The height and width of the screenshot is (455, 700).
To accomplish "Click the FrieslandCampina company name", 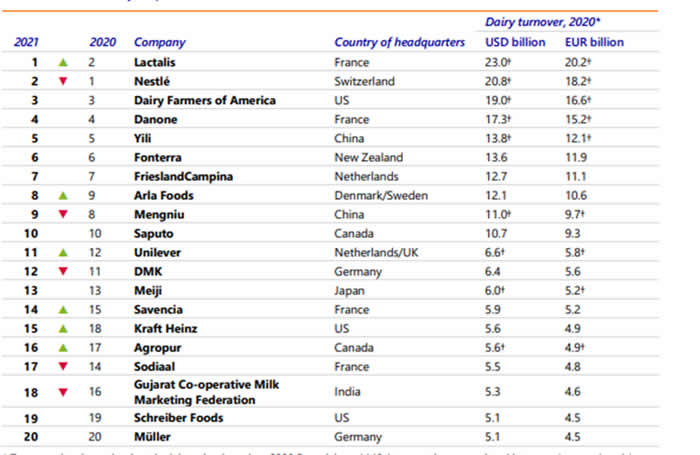I will (184, 177).
